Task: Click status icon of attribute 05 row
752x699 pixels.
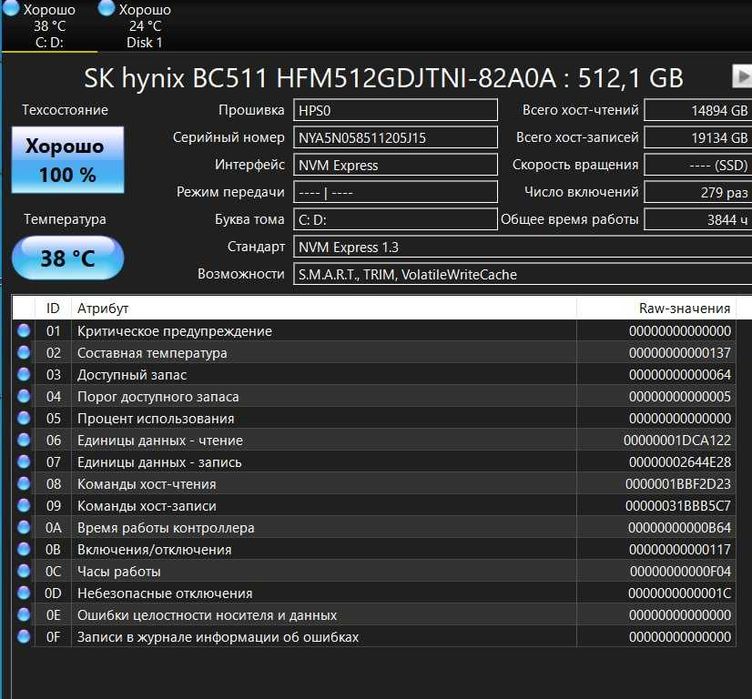Action: pyautogui.click(x=24, y=418)
